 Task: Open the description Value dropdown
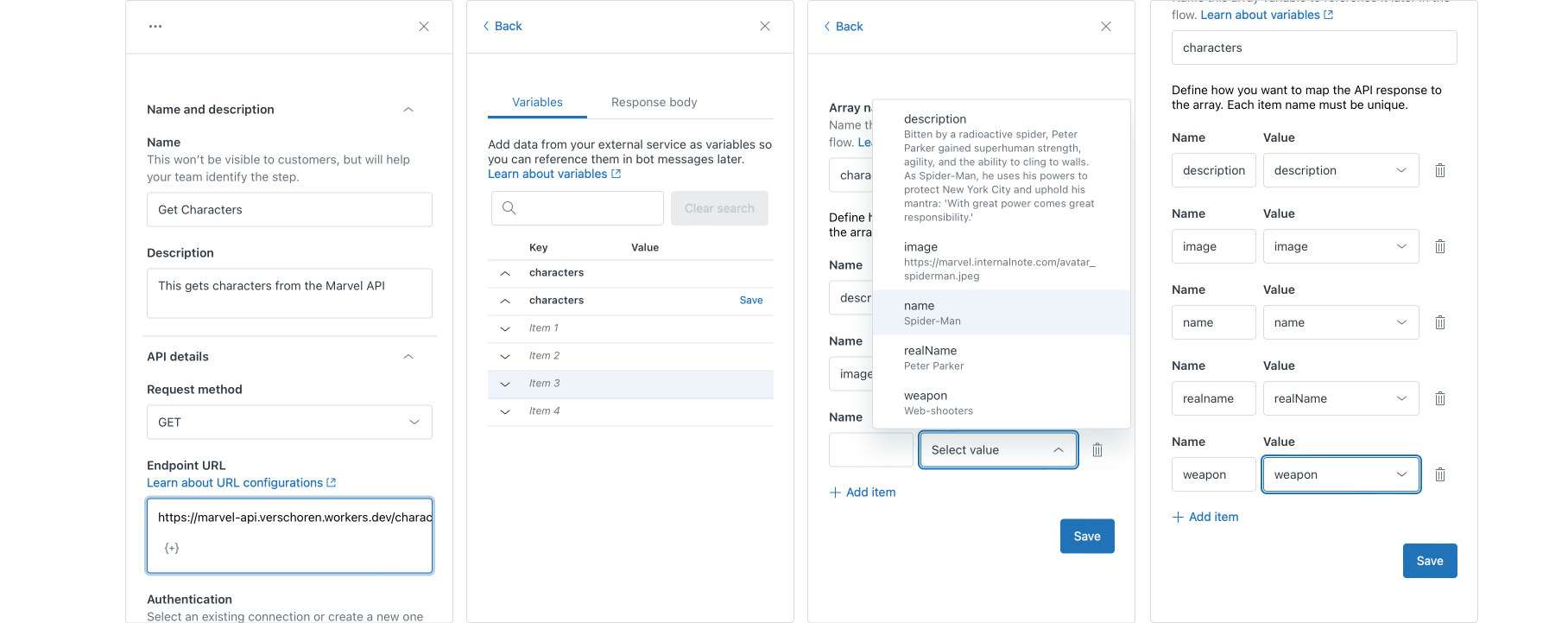(1341, 170)
